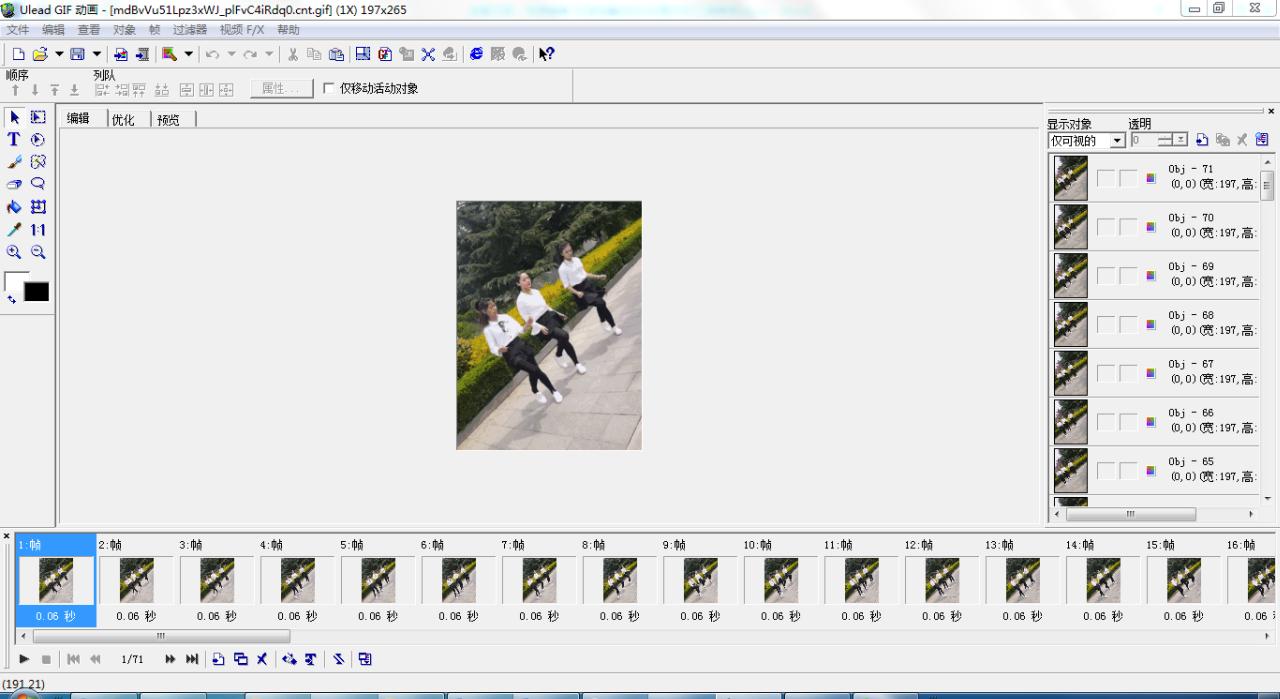Duplicate the selected frame
The height and width of the screenshot is (699, 1280).
point(240,659)
